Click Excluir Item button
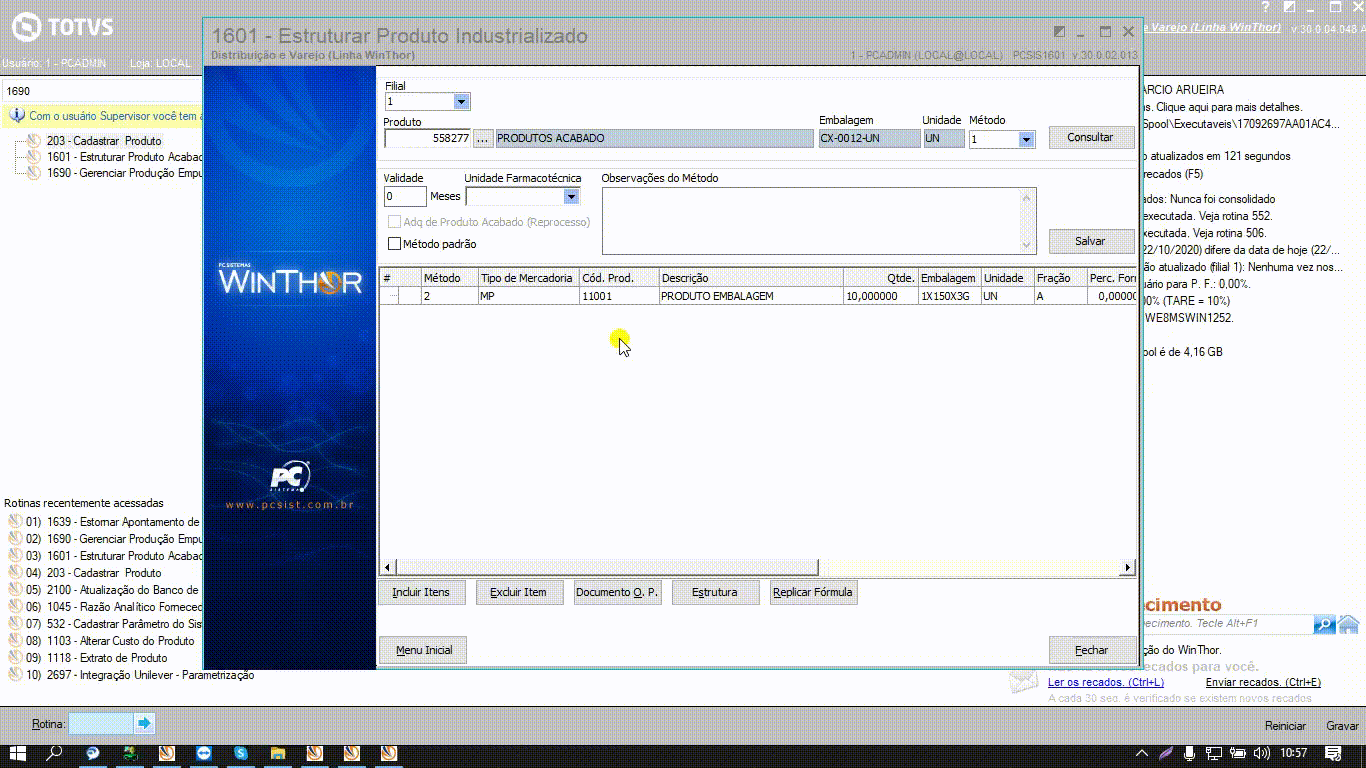The width and height of the screenshot is (1366, 768). pyautogui.click(x=519, y=592)
